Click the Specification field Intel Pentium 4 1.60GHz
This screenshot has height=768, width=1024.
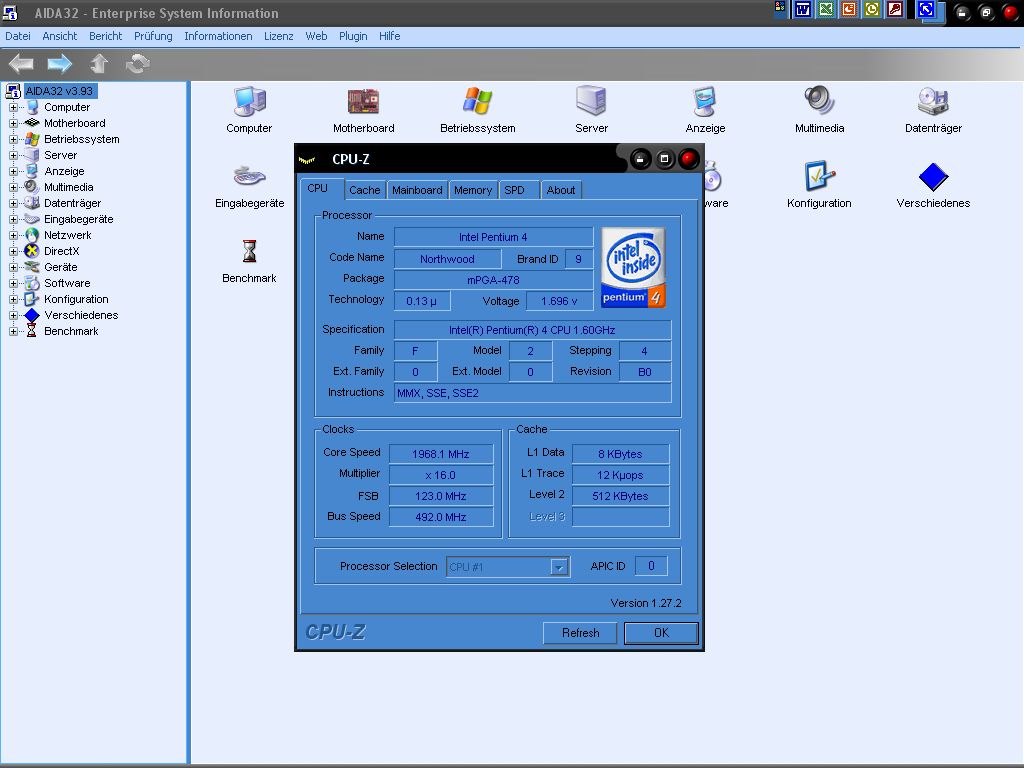(532, 330)
